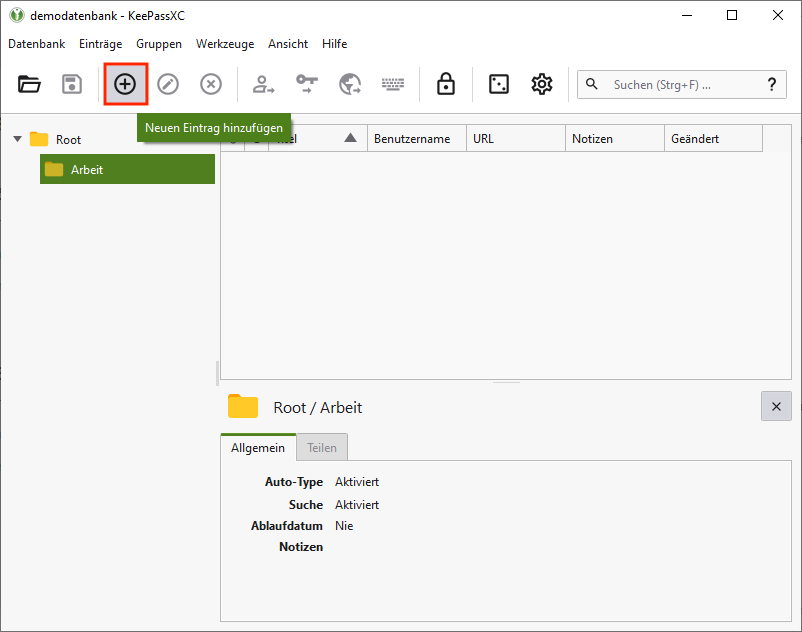This screenshot has height=632, width=802.
Task: Click the delete entry X icon
Action: (211, 85)
